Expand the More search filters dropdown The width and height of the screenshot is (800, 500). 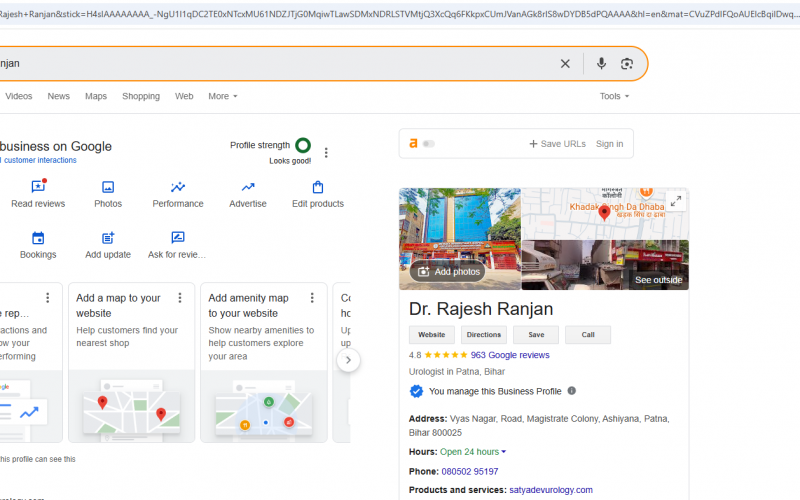point(222,96)
